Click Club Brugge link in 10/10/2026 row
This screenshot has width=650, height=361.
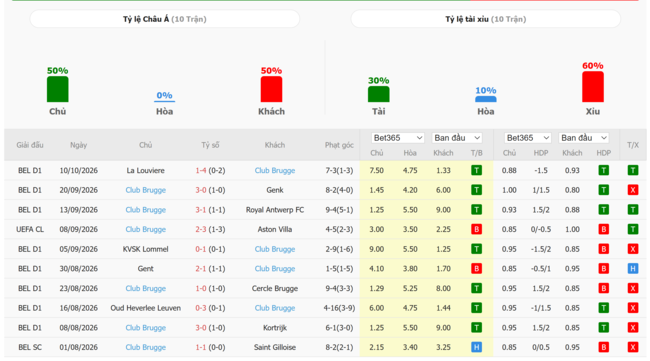[275, 170]
